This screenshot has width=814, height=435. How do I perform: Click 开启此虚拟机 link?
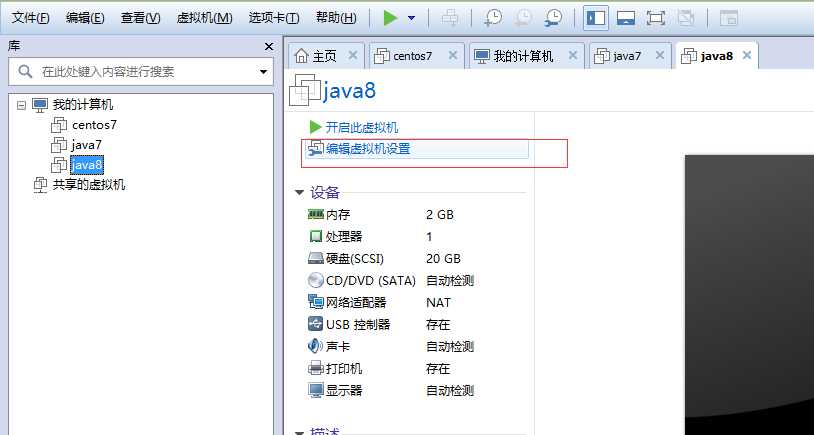[362, 128]
